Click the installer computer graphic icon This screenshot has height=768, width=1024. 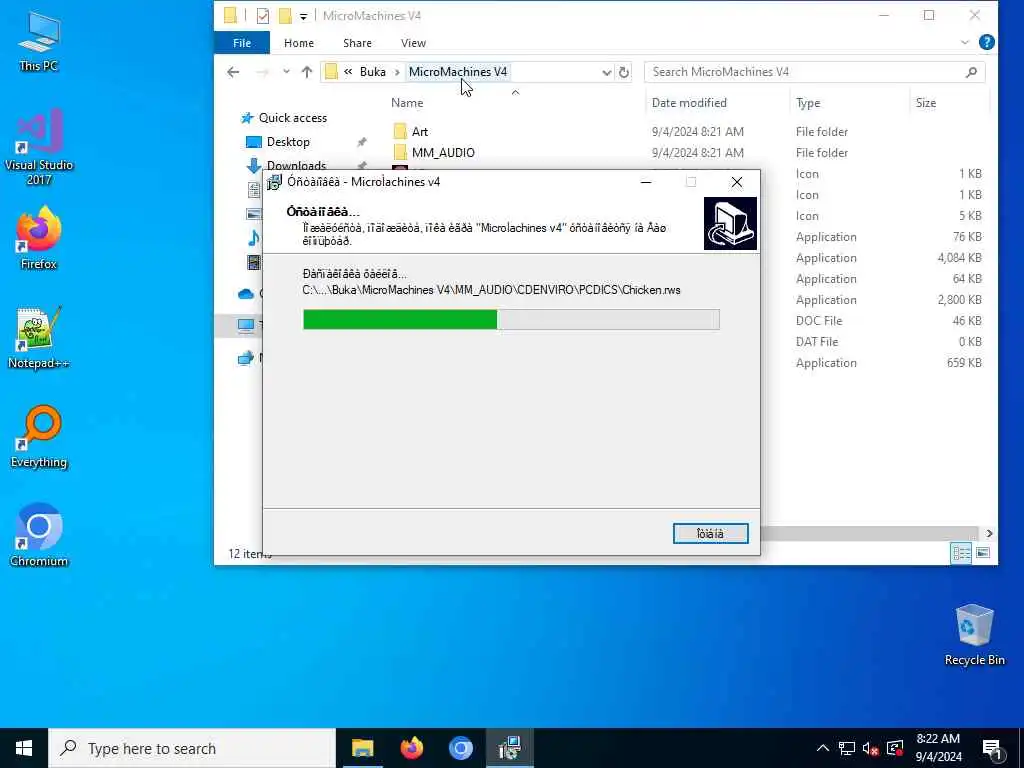click(730, 223)
